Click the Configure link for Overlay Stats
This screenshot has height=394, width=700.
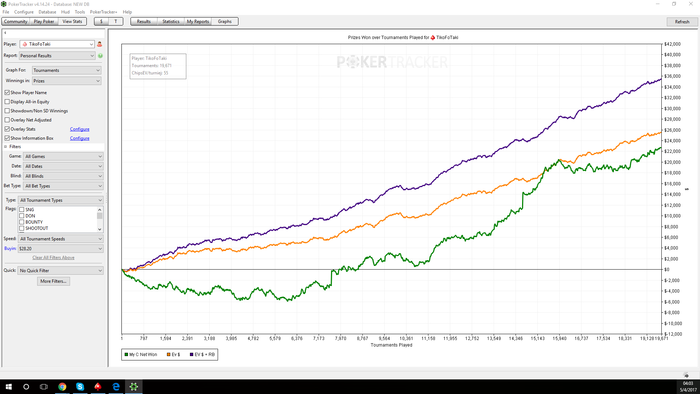click(79, 129)
